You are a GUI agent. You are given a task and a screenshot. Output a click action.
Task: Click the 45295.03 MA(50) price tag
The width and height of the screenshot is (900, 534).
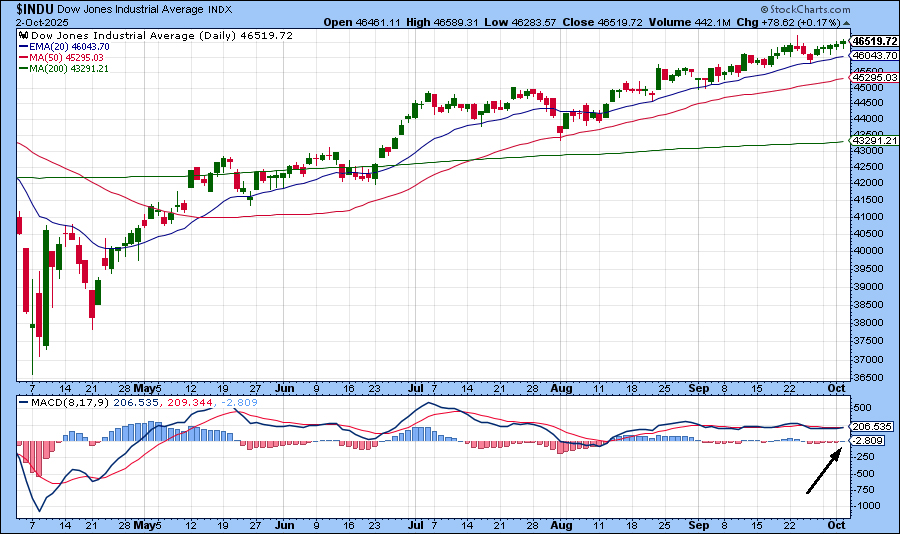[x=873, y=77]
